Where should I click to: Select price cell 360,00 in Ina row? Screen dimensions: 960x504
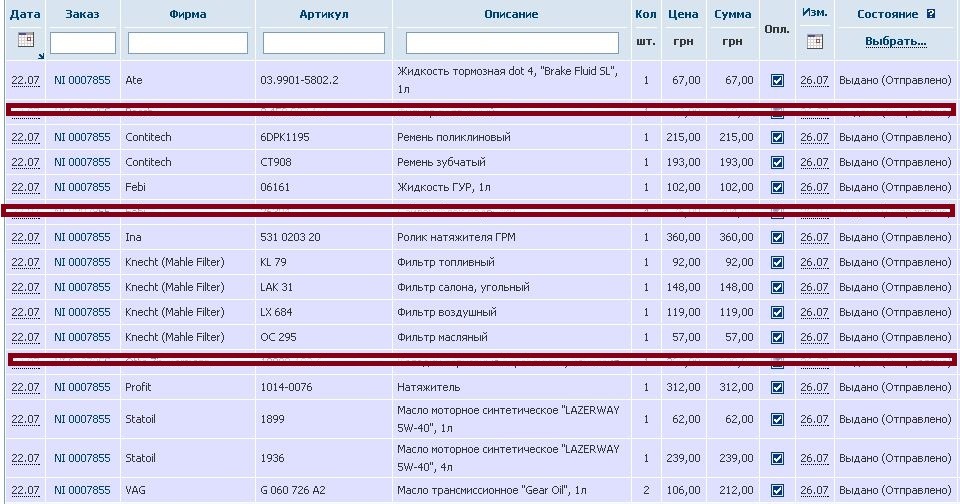[683, 237]
